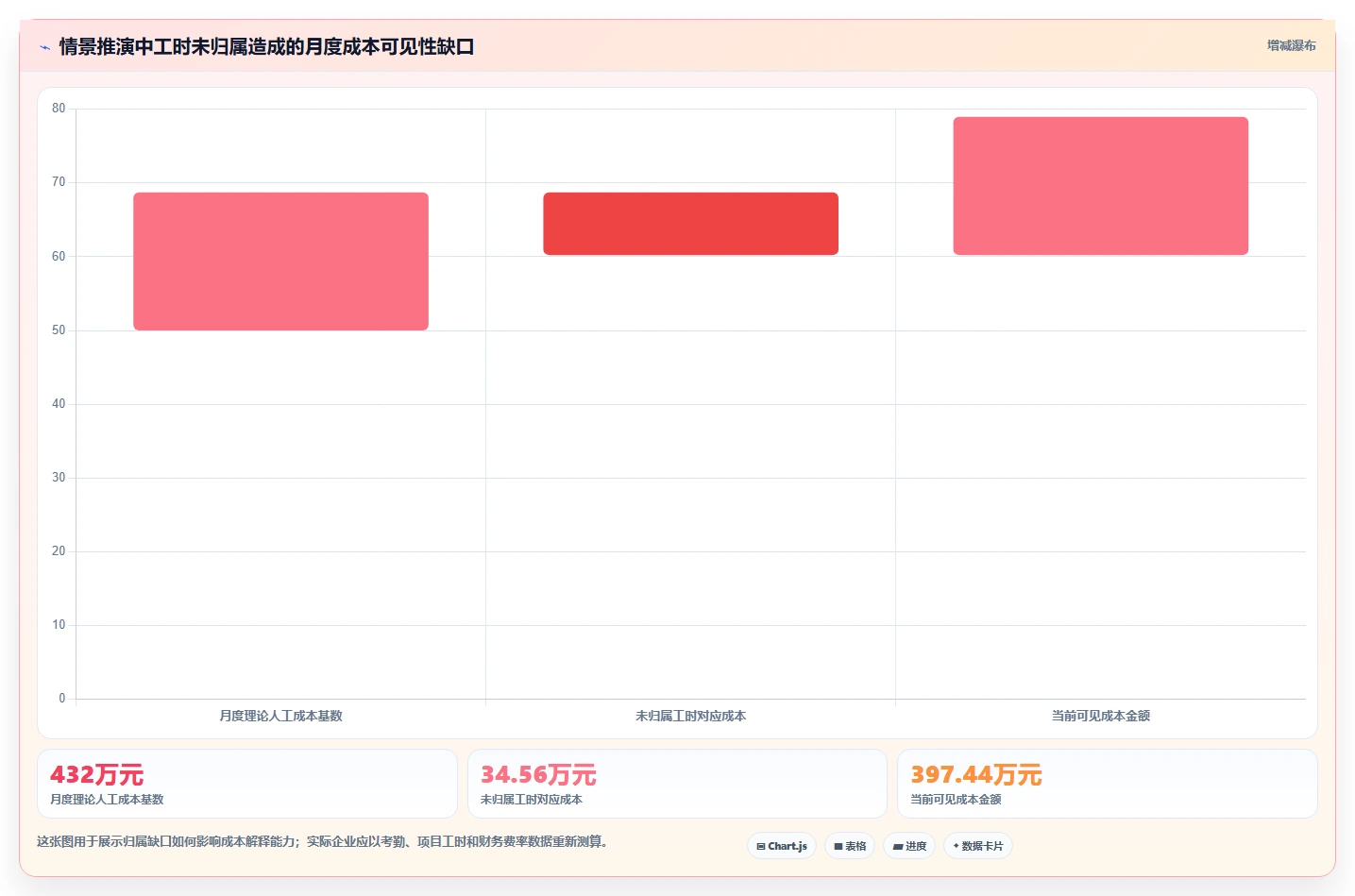Screen dimensions: 1355x896
Task: Click the y-axis tick label 20
Action: tap(59, 550)
